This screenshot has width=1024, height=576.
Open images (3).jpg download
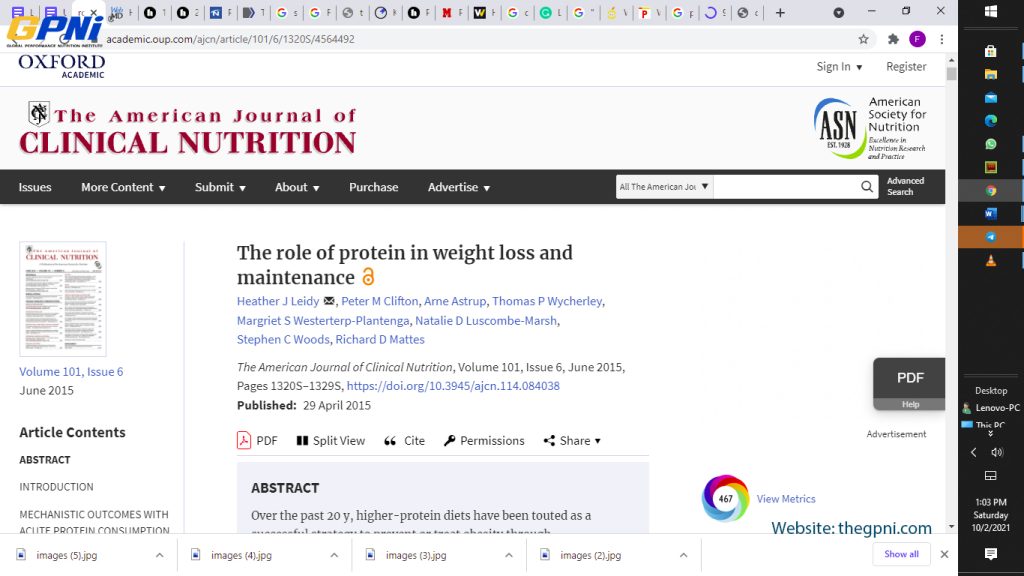tap(416, 555)
